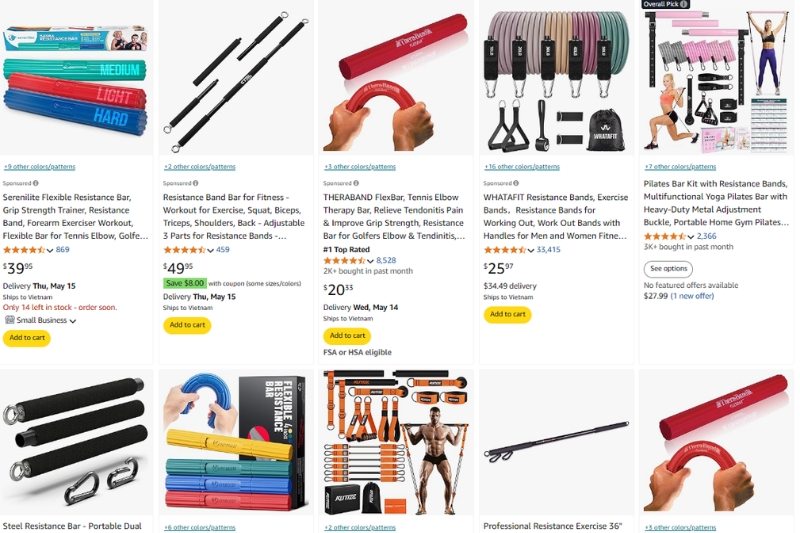The width and height of the screenshot is (800, 533).
Task: Click sponsored info icon on Resistance Band Bar listing
Action: 196,183
